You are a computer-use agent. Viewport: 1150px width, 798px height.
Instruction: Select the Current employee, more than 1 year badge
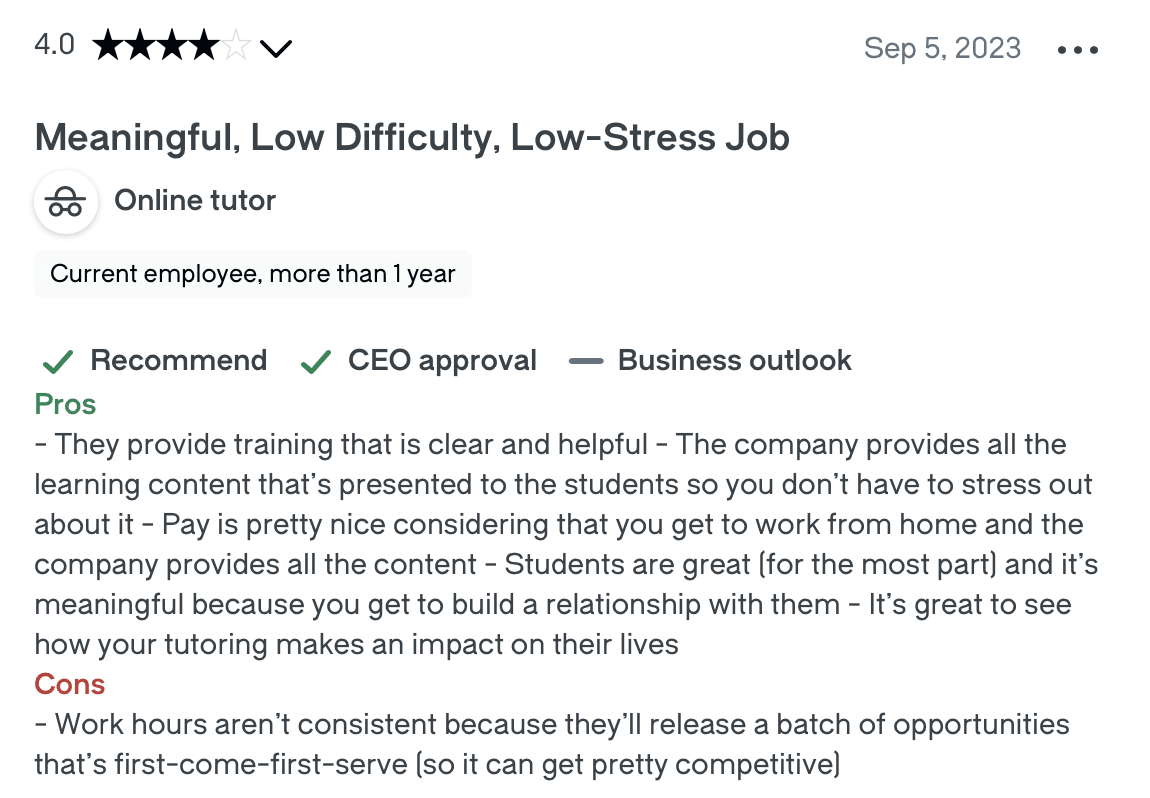point(253,273)
